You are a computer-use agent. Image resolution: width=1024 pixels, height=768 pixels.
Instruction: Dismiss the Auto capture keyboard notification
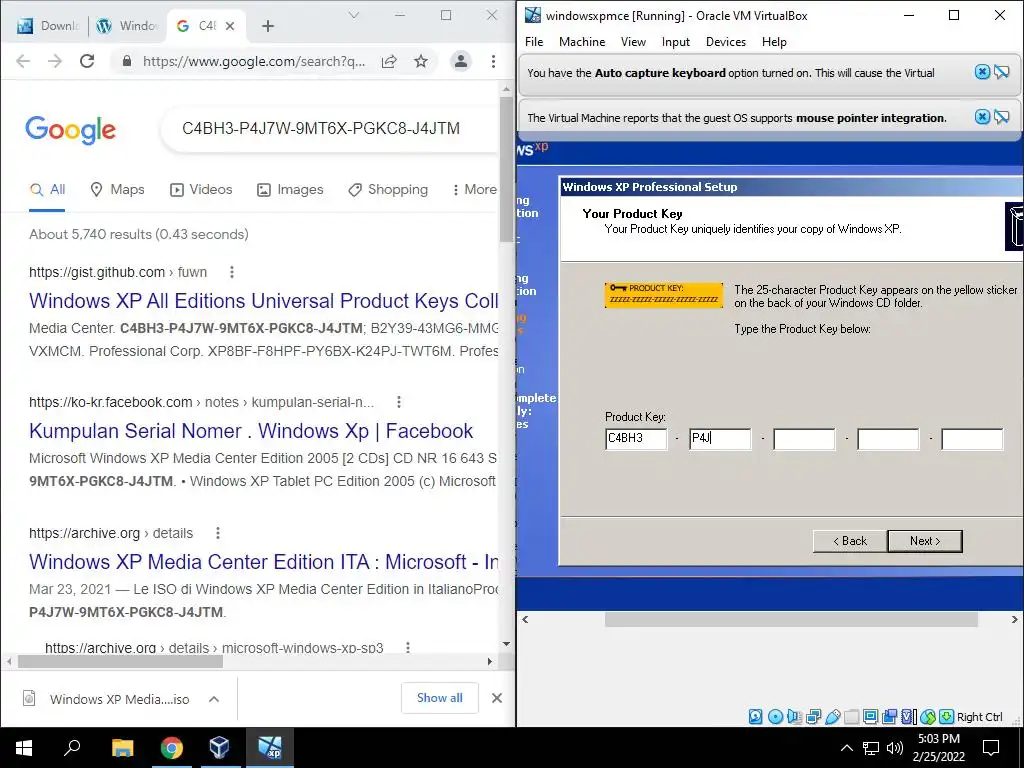982,72
